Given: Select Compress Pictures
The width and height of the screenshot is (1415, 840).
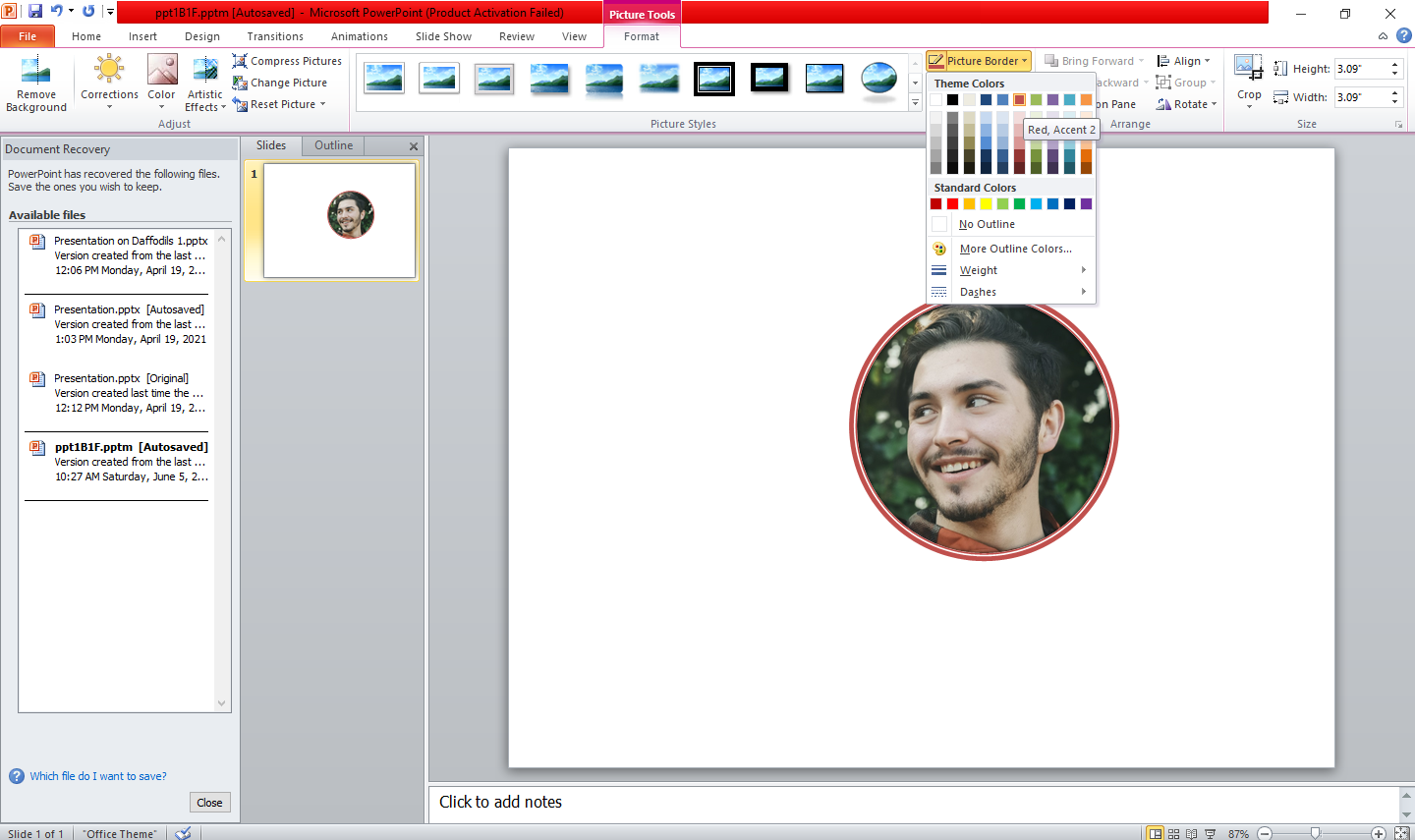Looking at the screenshot, I should [288, 60].
